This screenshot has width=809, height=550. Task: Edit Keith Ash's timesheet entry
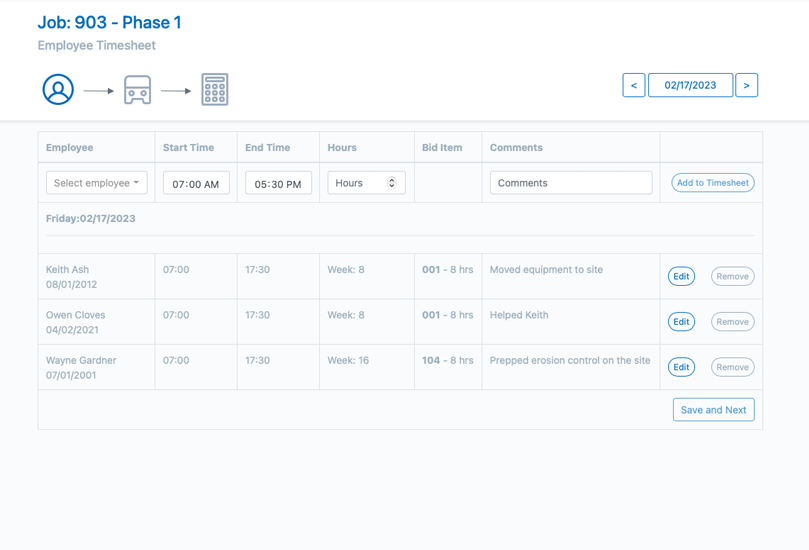point(681,276)
